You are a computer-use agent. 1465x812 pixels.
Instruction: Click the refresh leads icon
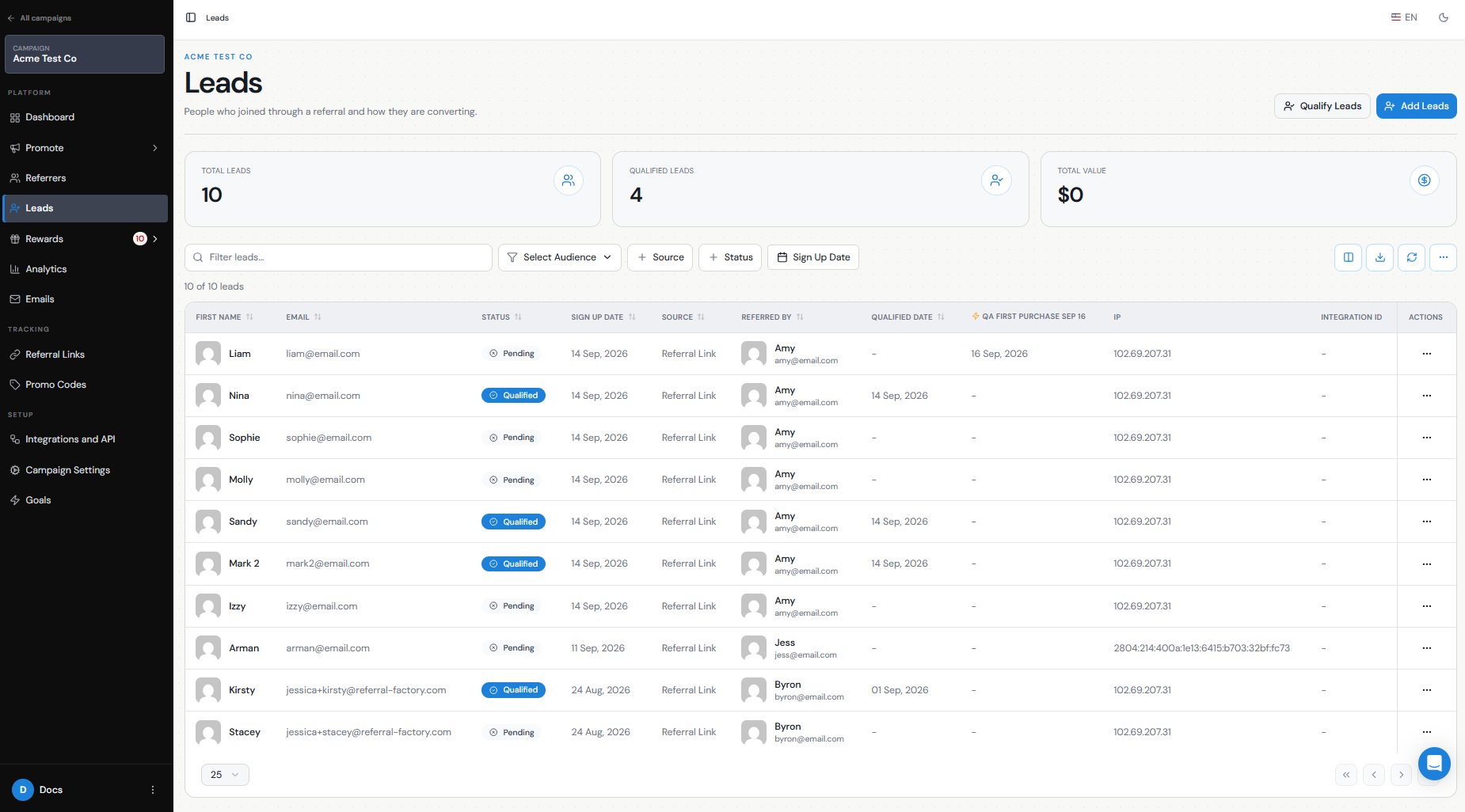point(1411,257)
